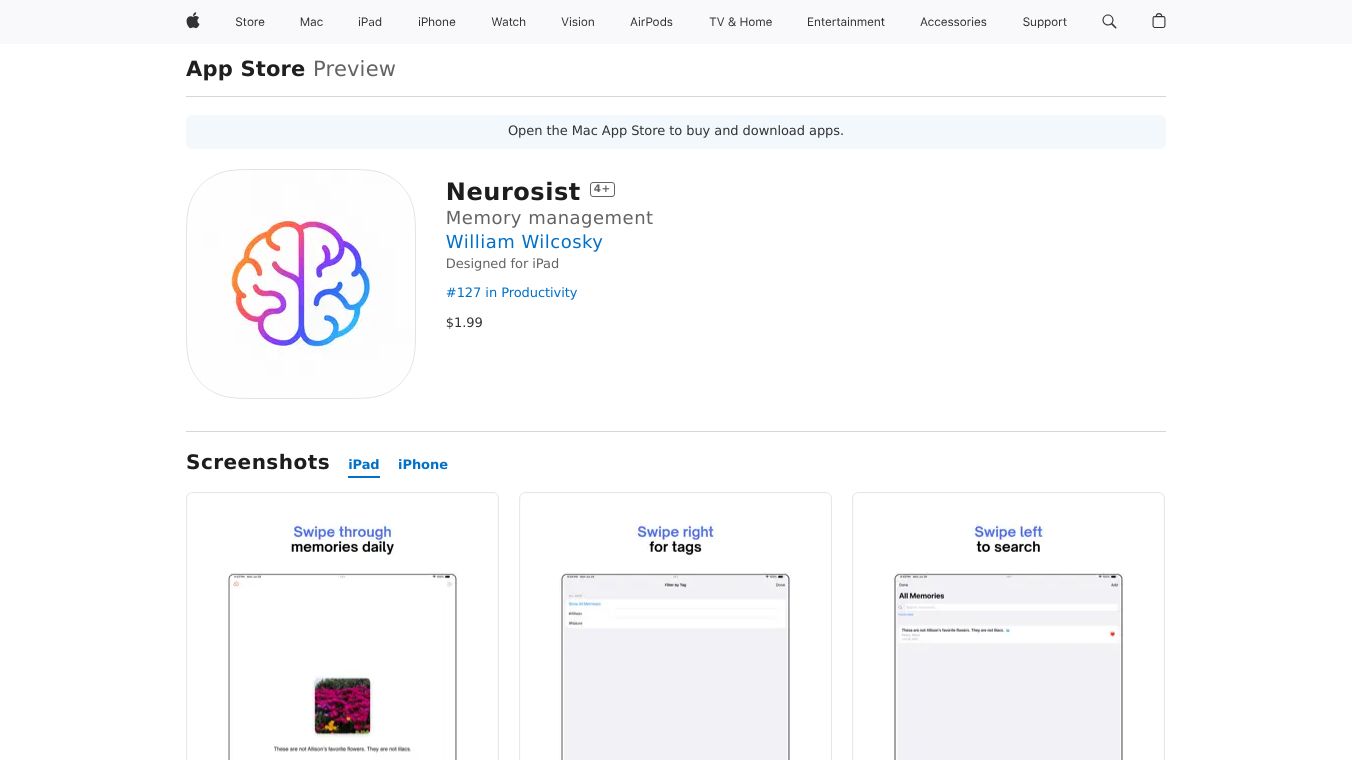The height and width of the screenshot is (760, 1352).
Task: Open the search magnifier icon
Action: pyautogui.click(x=1109, y=21)
